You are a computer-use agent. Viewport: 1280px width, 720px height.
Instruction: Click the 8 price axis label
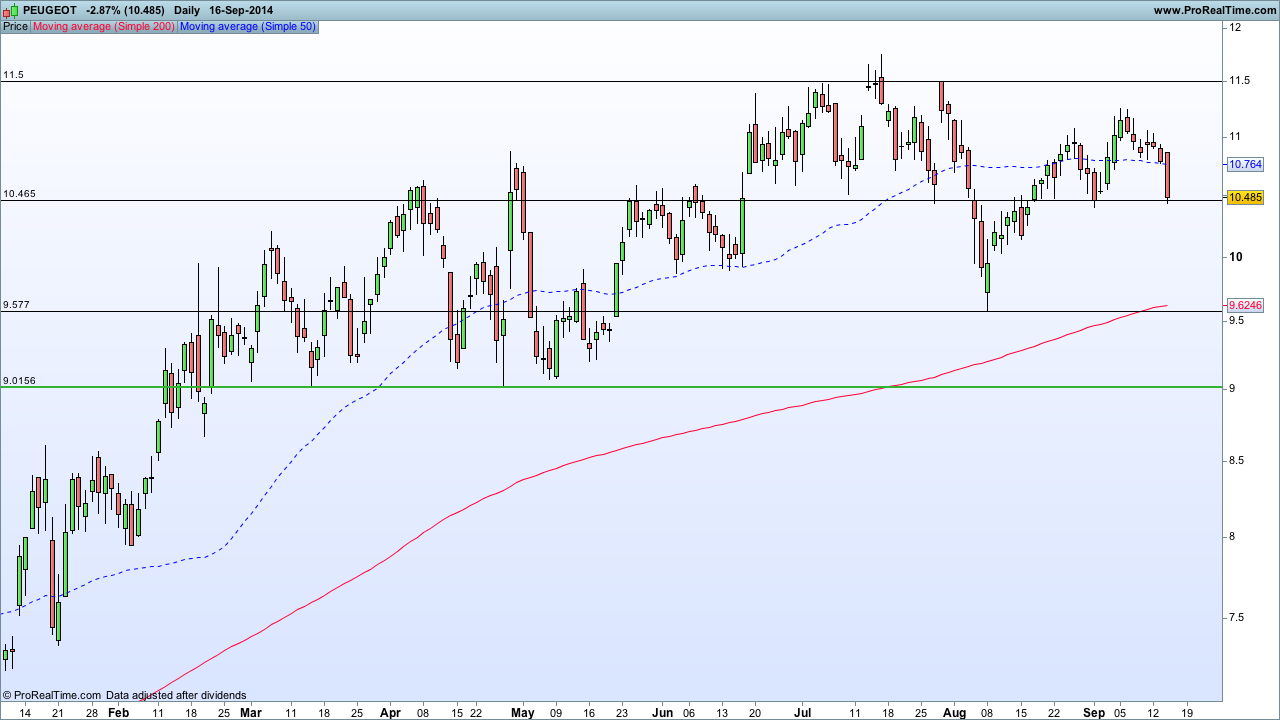(x=1232, y=537)
